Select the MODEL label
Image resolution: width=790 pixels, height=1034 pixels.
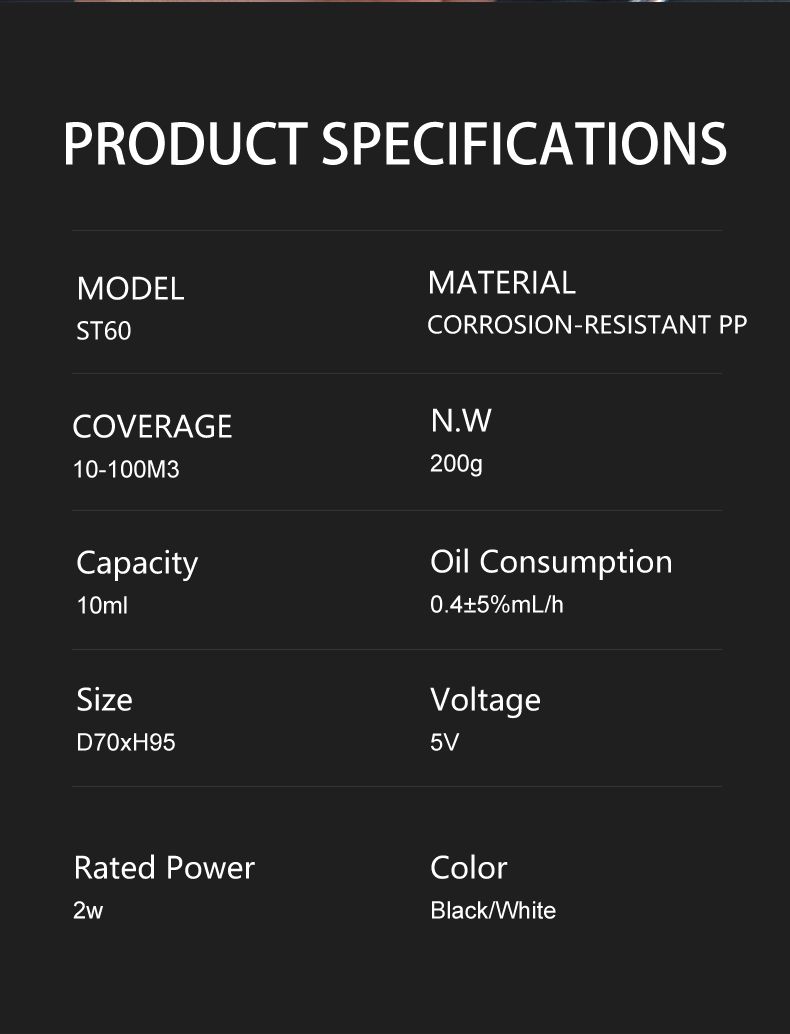point(131,289)
